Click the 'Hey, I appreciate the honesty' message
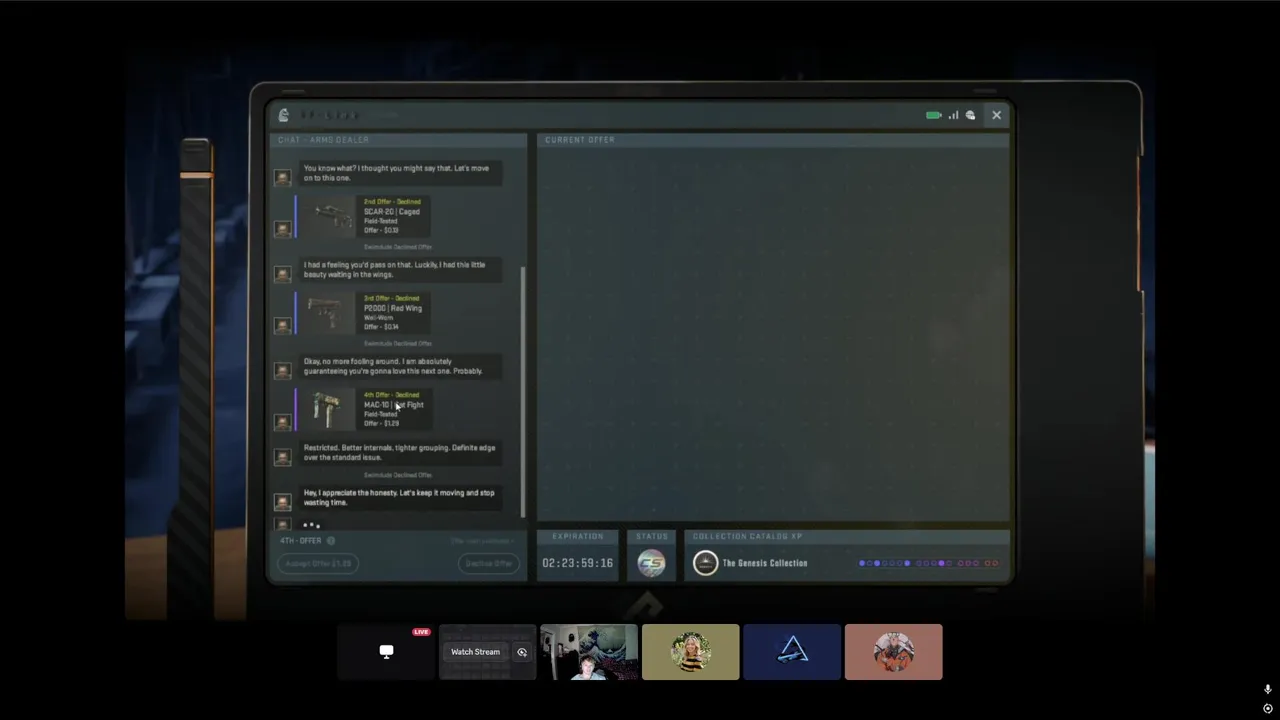The height and width of the screenshot is (720, 1280). 400,497
